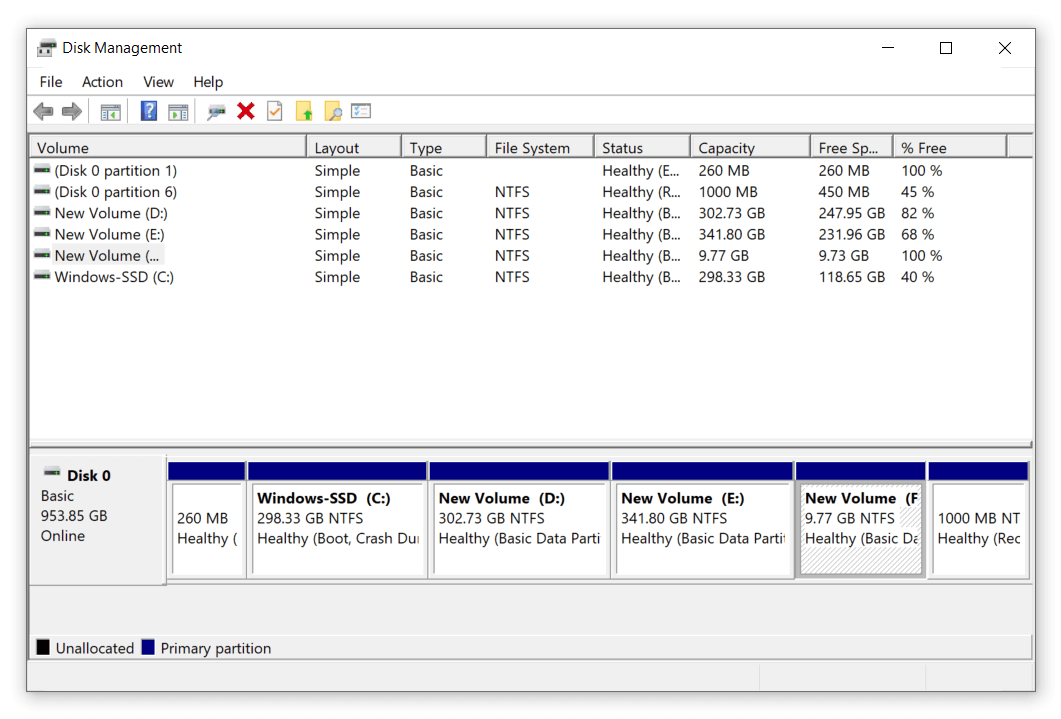Open Help using the question mark icon
This screenshot has width=1061, height=719.
coord(148,111)
